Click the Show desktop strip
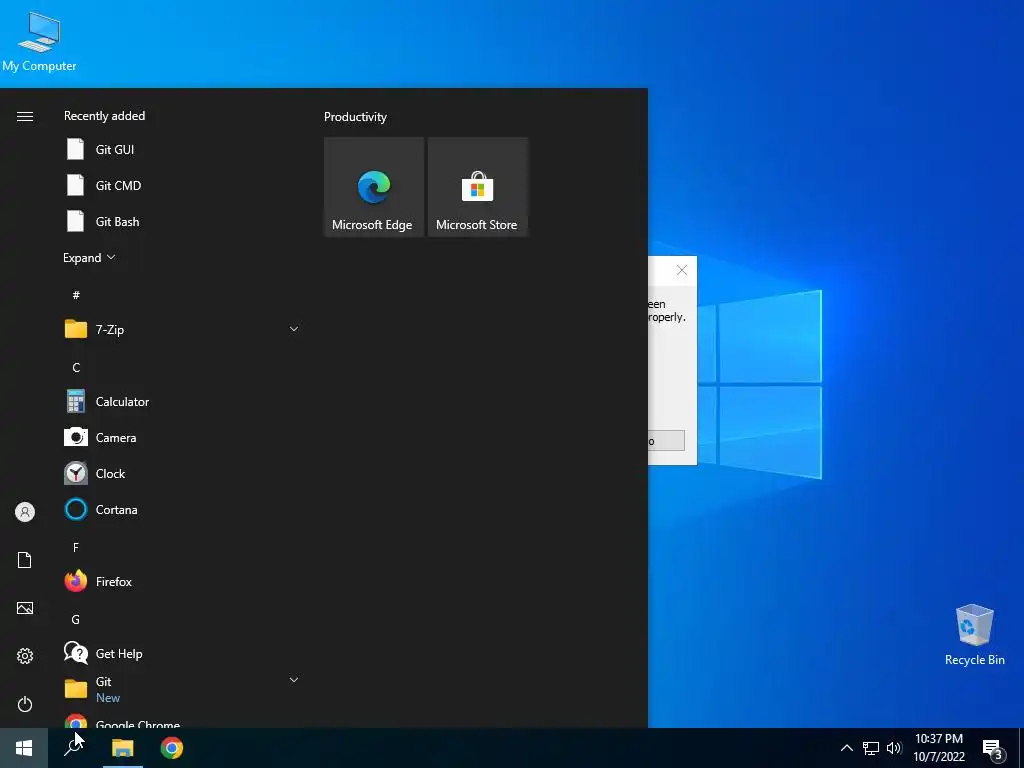1024x768 pixels. 1021,748
